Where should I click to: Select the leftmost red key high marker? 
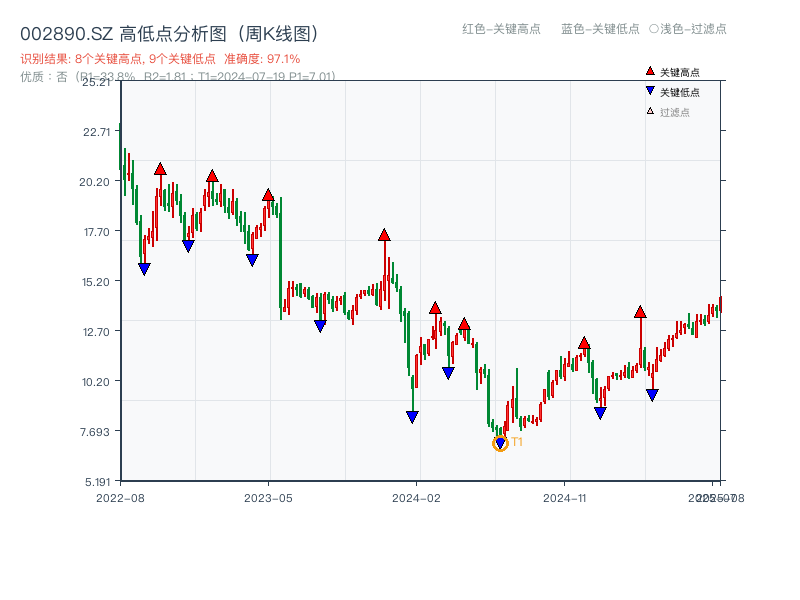coord(160,169)
